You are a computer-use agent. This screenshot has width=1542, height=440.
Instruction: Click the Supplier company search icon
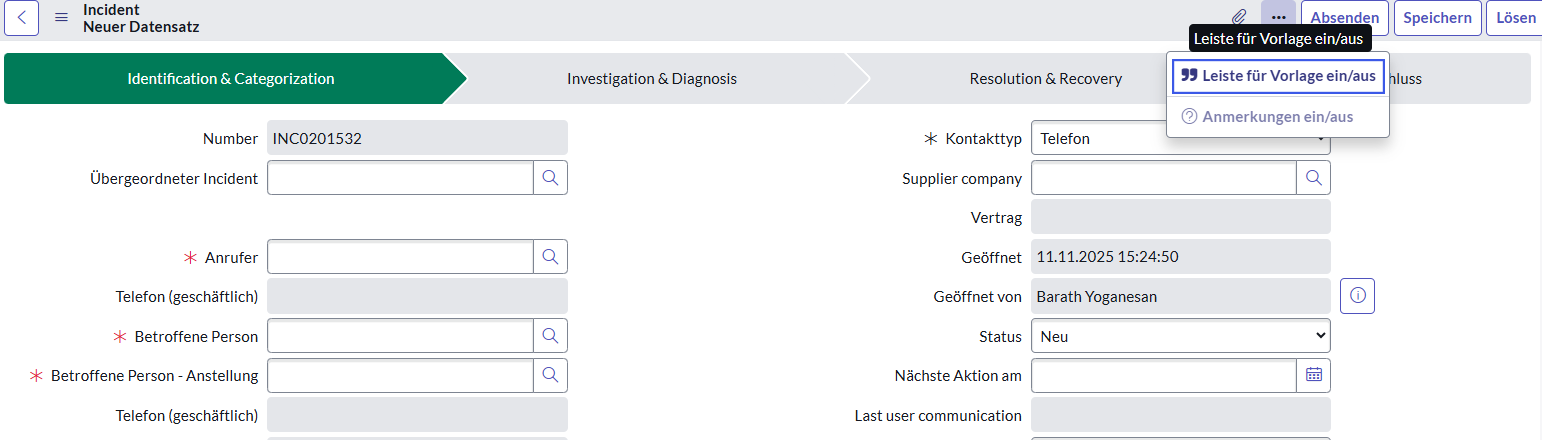point(1313,178)
